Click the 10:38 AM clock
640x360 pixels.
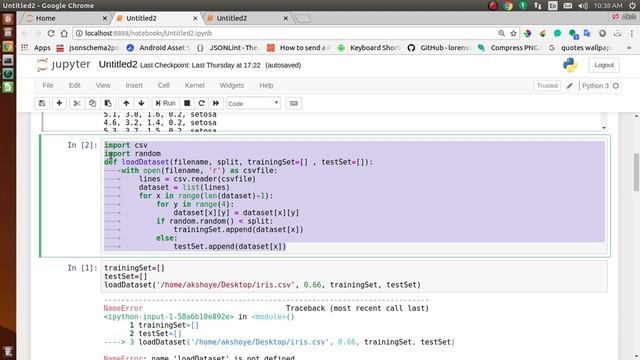tap(608, 5)
